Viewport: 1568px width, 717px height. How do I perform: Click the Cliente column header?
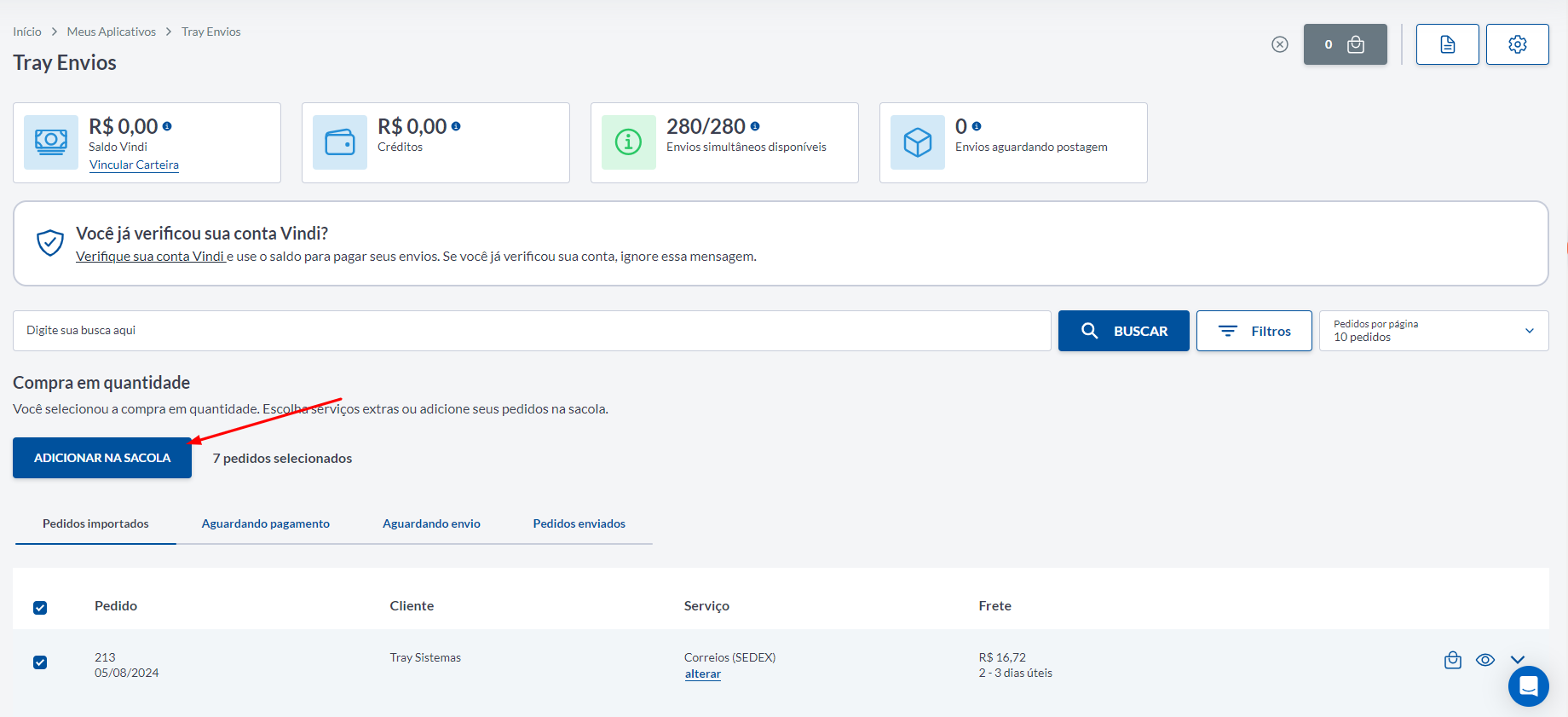click(x=412, y=605)
